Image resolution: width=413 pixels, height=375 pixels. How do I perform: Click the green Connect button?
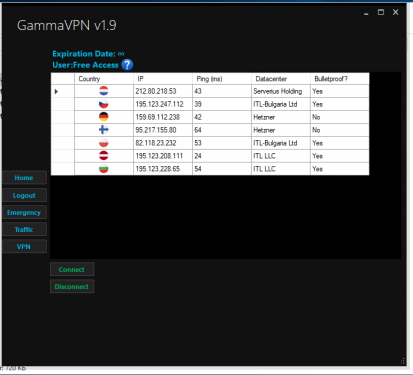point(72,269)
